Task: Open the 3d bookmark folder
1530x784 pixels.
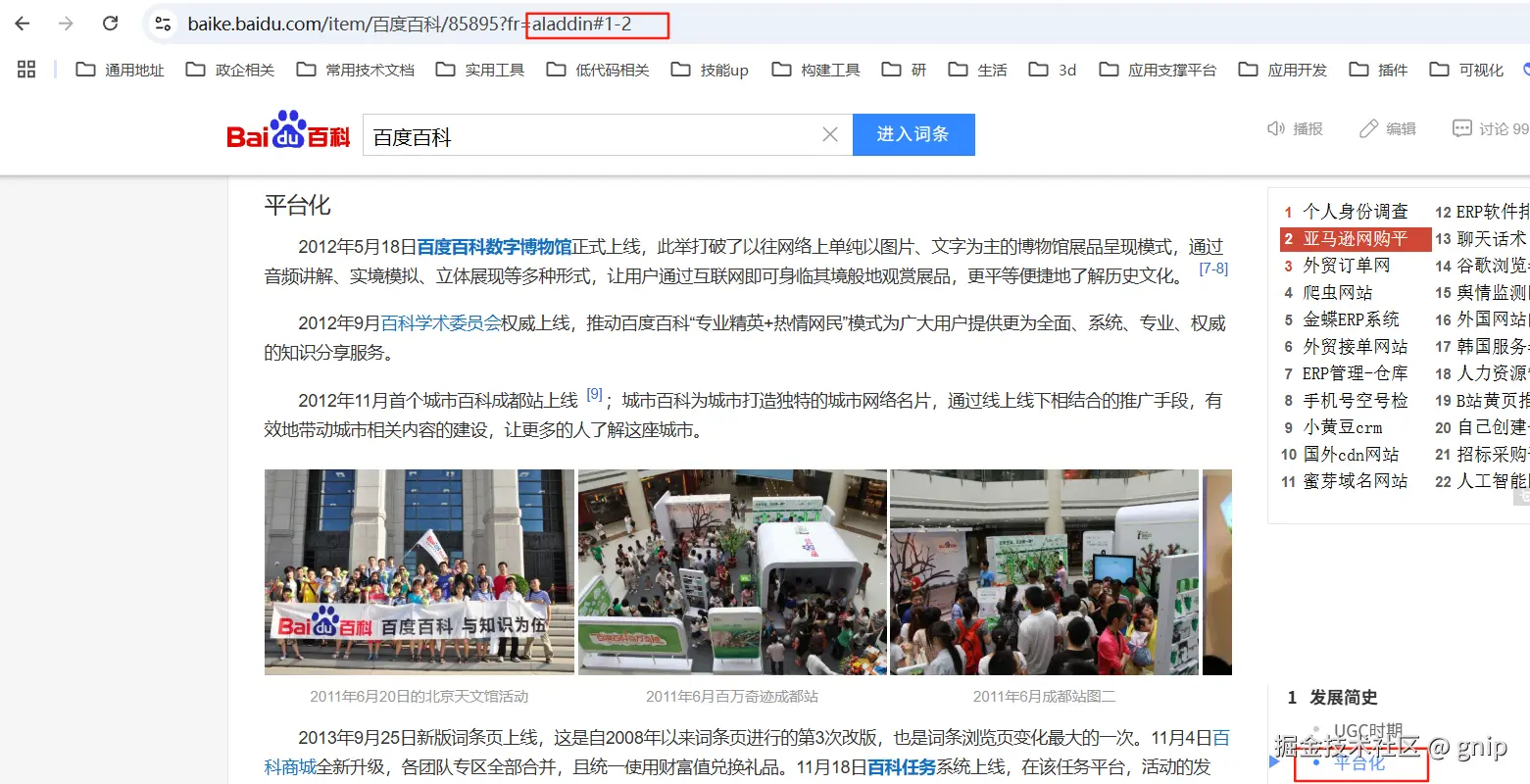Action: pos(1053,70)
